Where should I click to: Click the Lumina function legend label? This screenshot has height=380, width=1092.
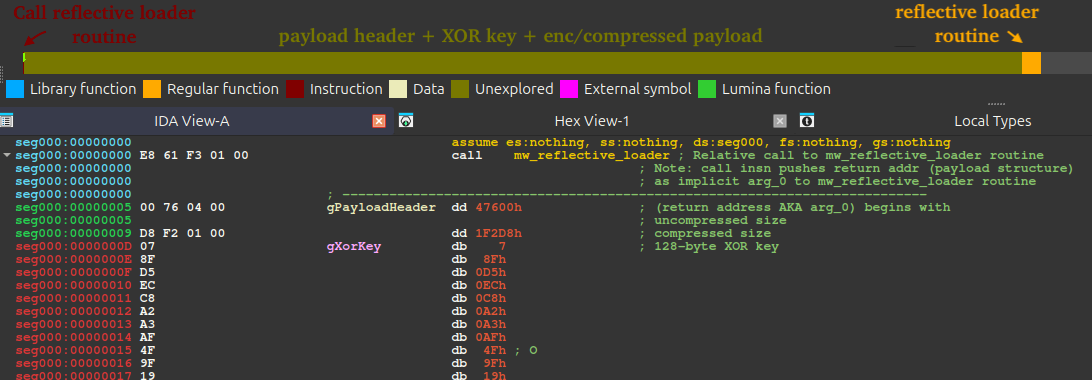pyautogui.click(x=777, y=89)
